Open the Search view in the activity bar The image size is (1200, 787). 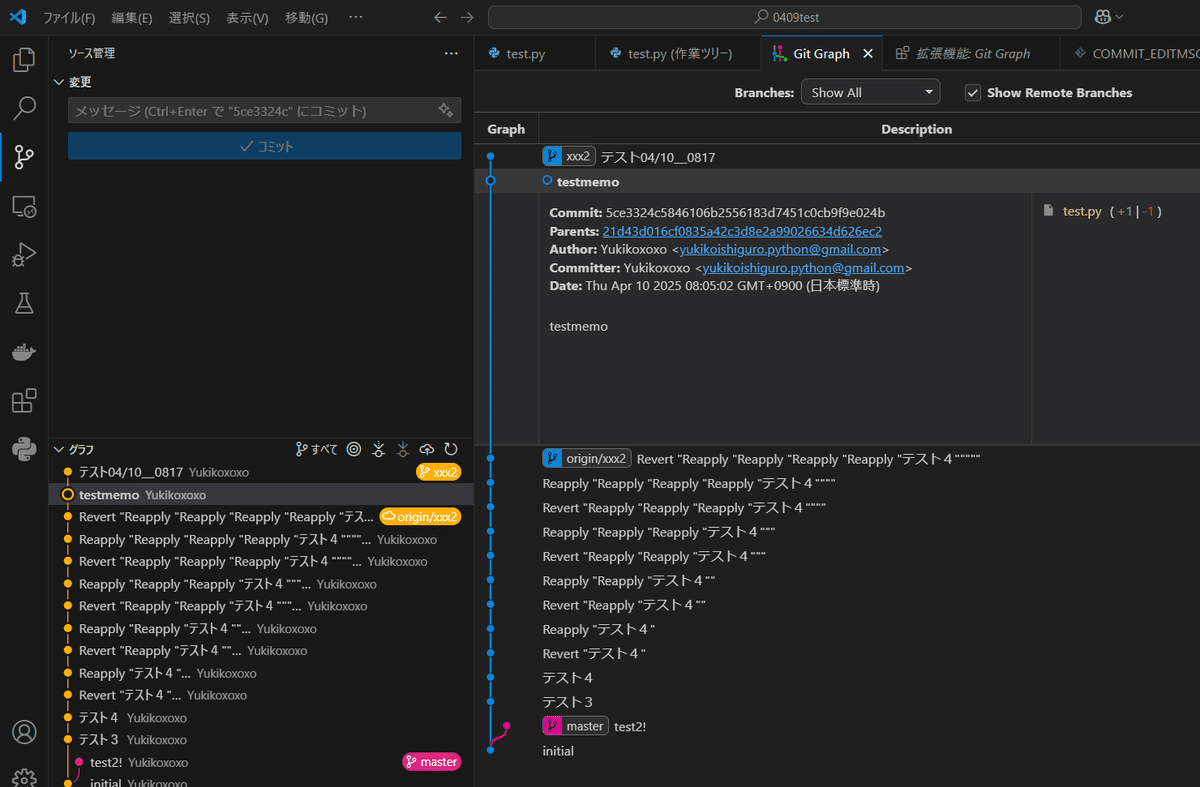click(23, 107)
